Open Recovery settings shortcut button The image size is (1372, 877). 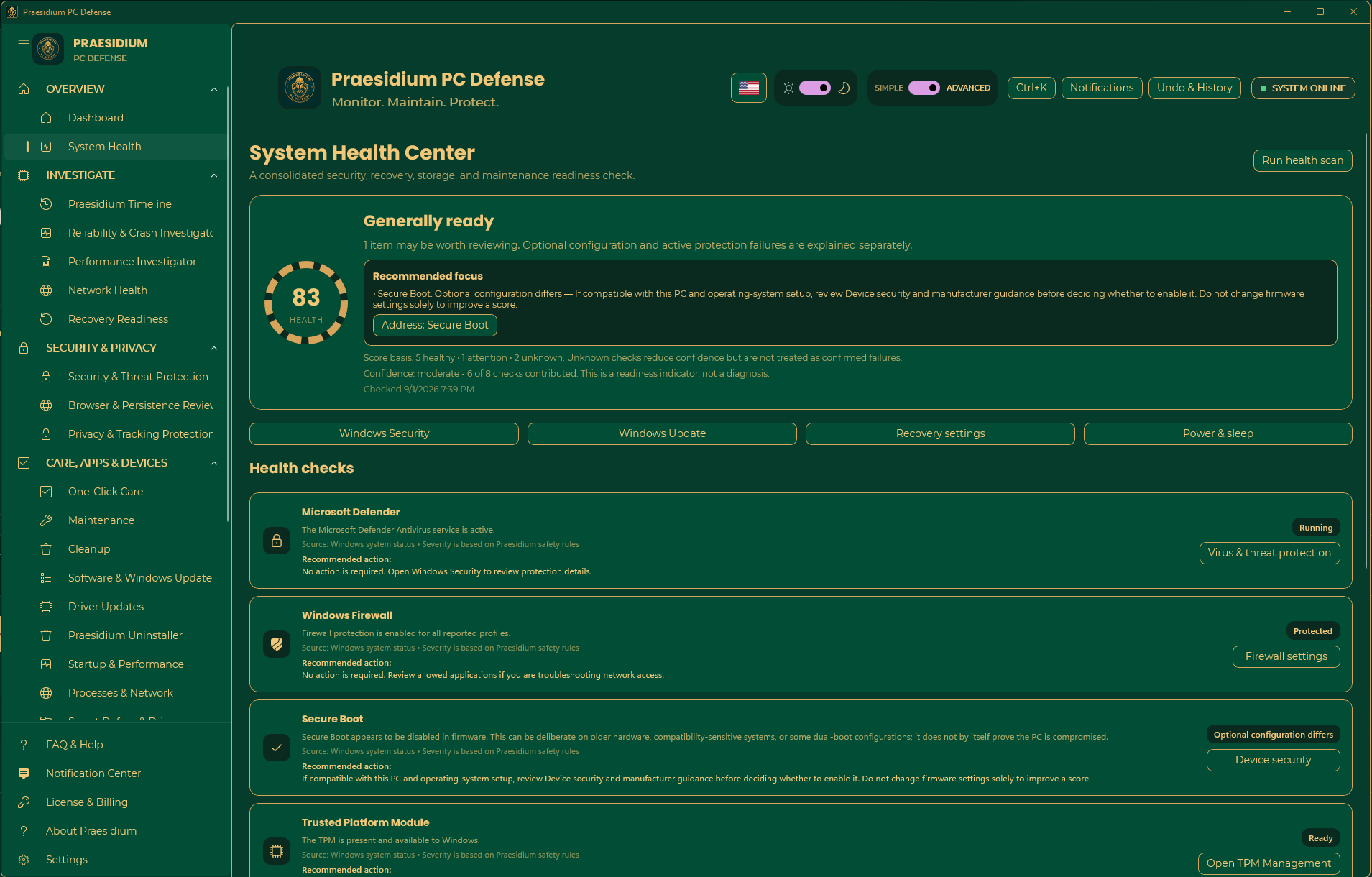(x=940, y=433)
